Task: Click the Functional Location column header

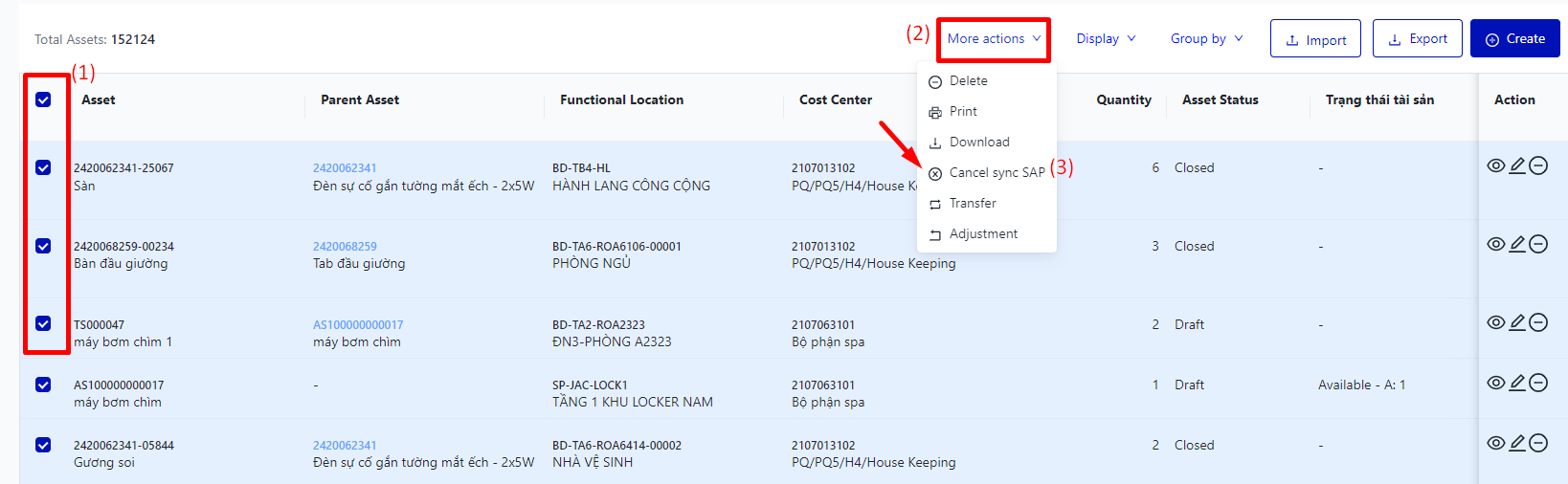Action: click(x=621, y=99)
